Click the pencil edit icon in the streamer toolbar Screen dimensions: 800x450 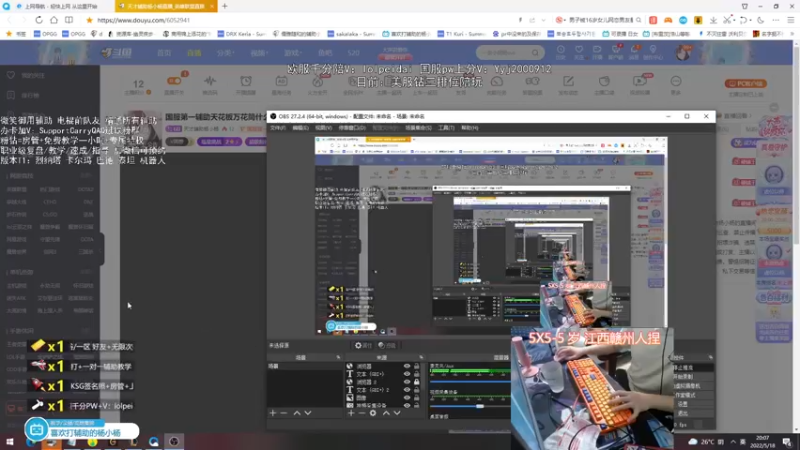pyautogui.click(x=568, y=81)
